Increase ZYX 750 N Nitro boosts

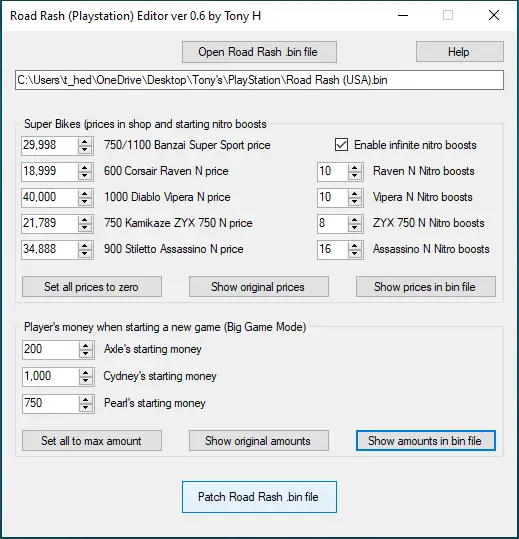pos(355,219)
